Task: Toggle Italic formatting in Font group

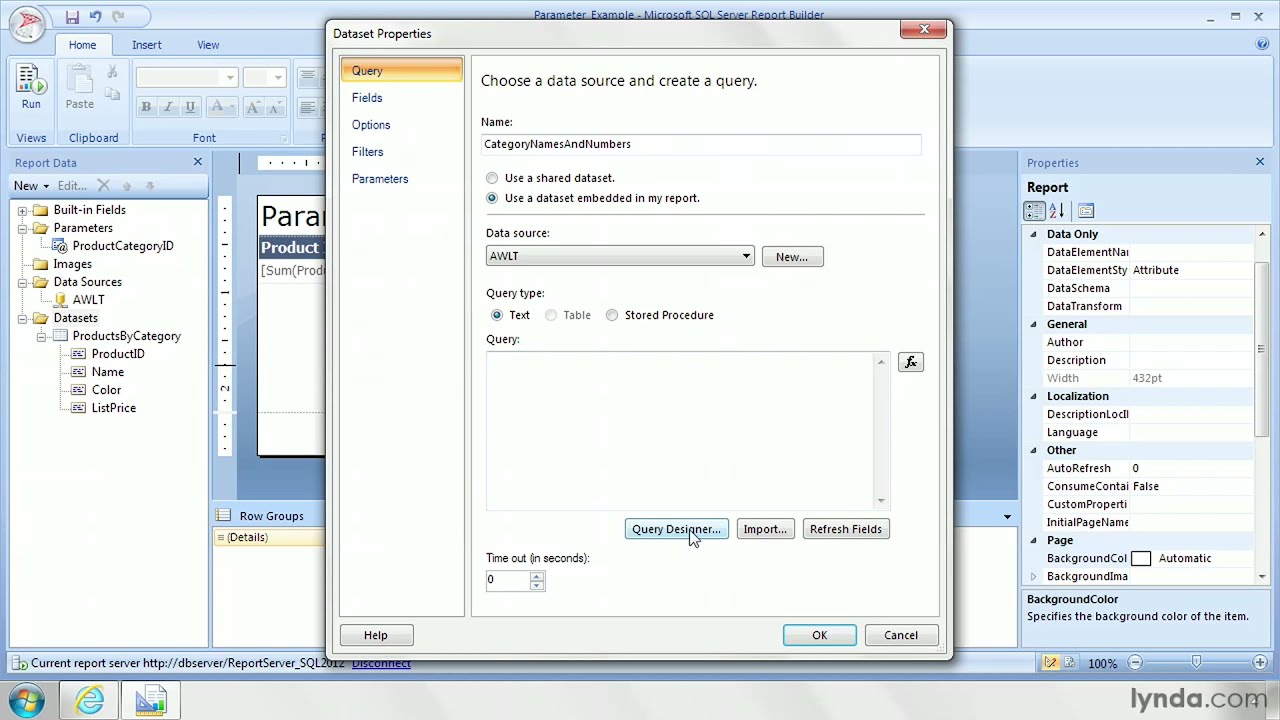Action: point(168,107)
